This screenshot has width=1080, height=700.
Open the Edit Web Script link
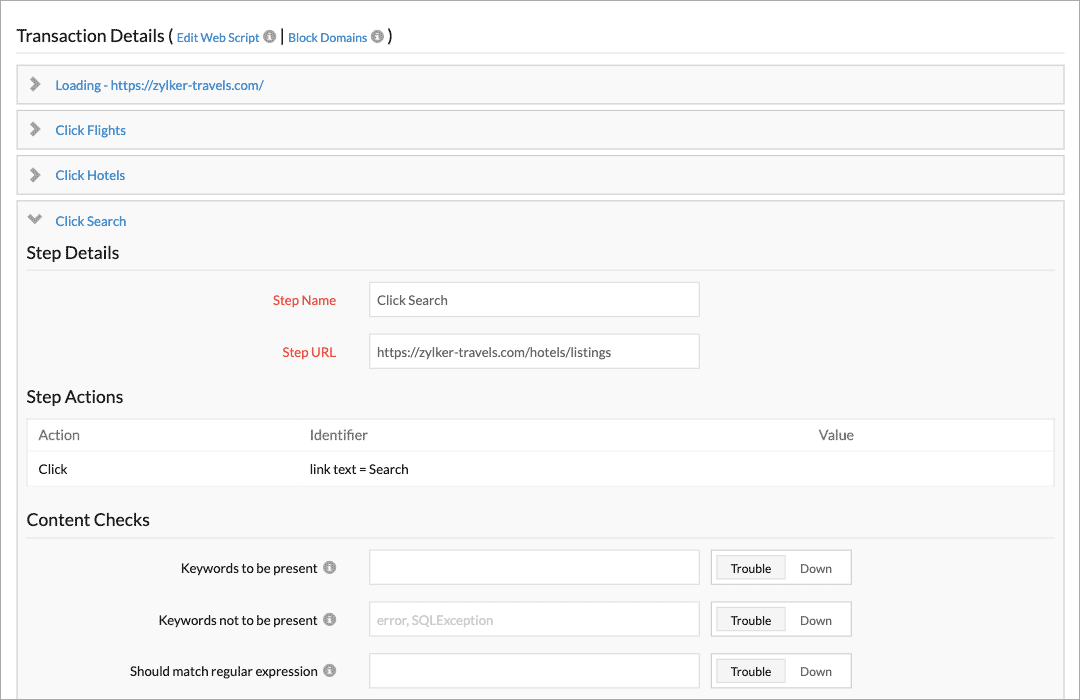[218, 36]
